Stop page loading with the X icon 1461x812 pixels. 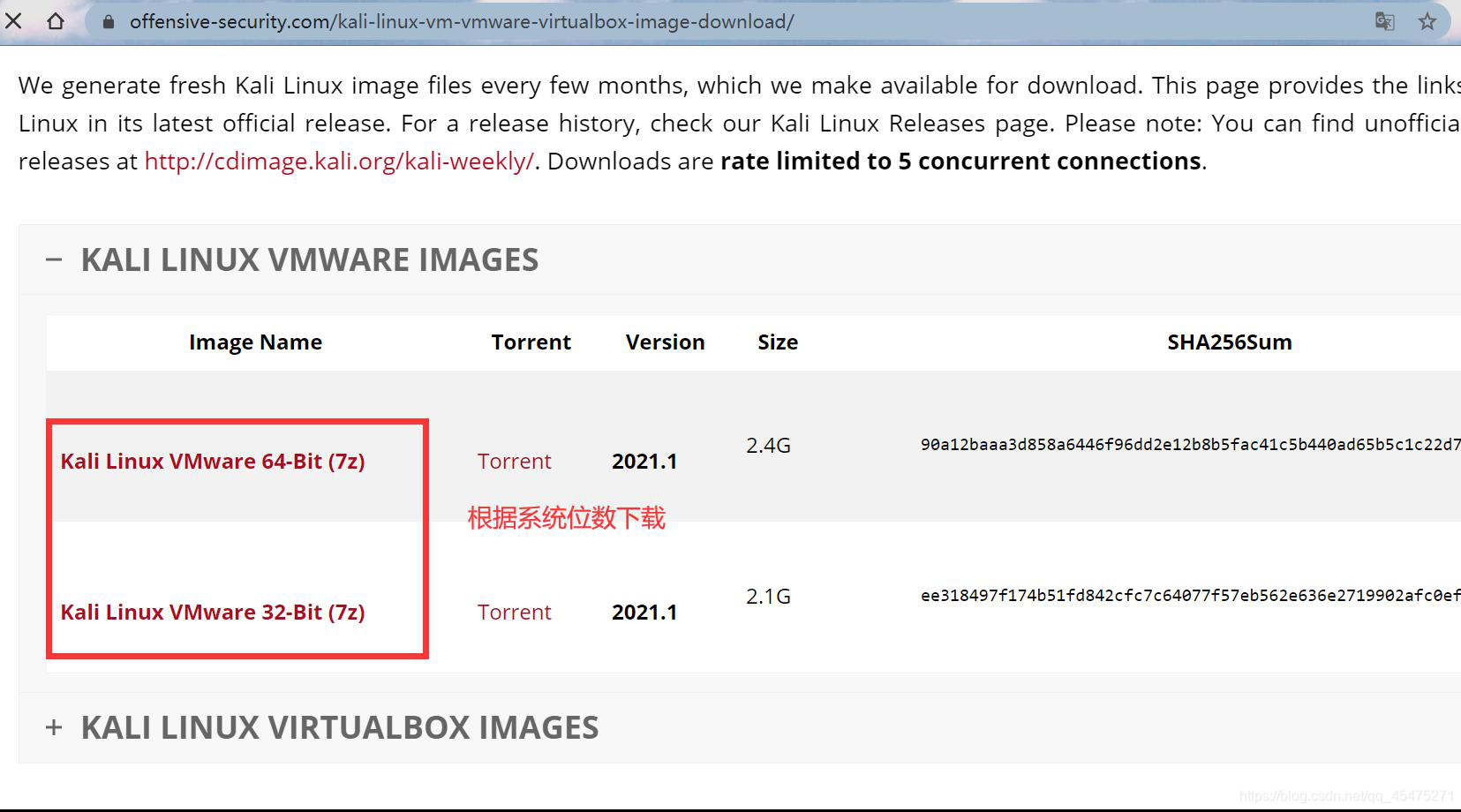[x=13, y=20]
